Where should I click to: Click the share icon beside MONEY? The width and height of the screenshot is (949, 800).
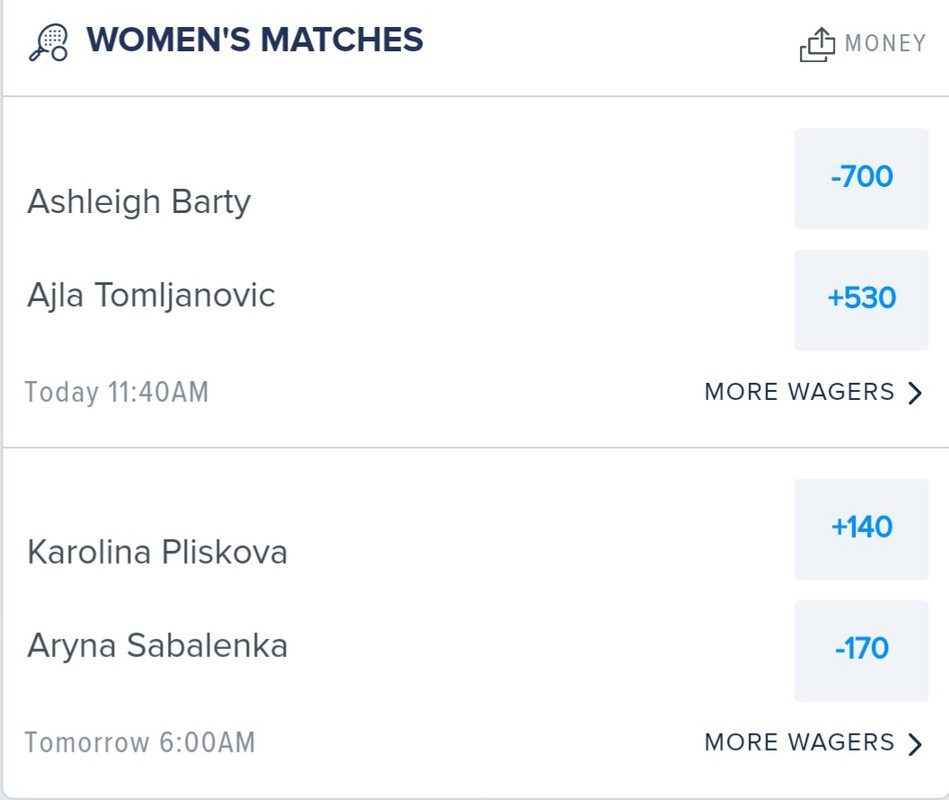tap(817, 44)
